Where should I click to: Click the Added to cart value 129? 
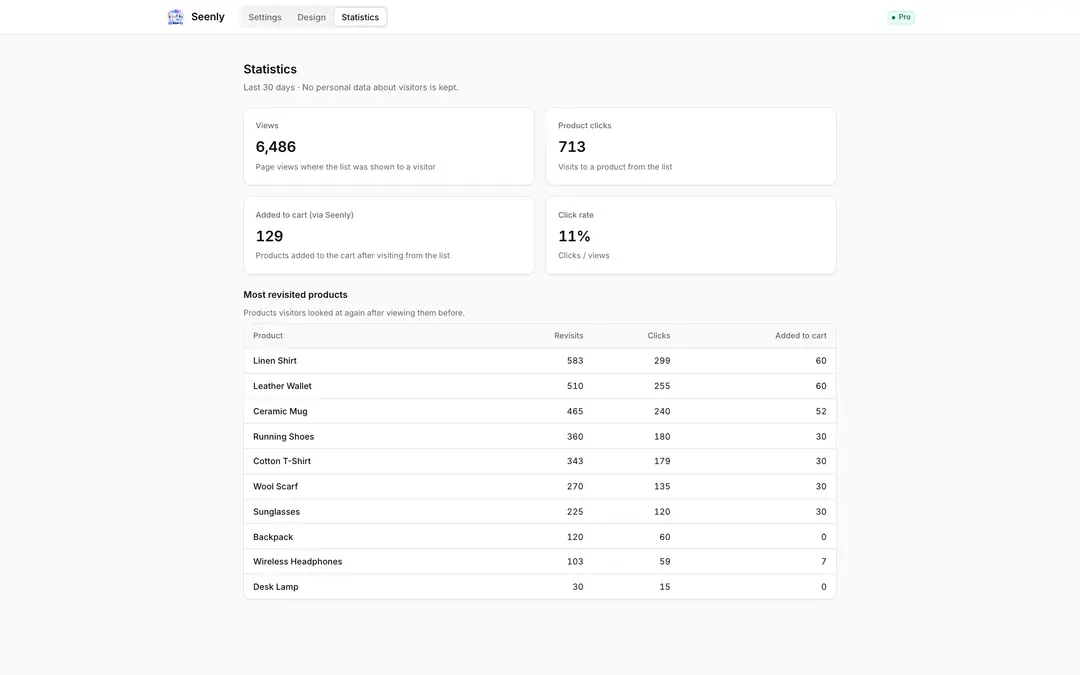tap(269, 236)
